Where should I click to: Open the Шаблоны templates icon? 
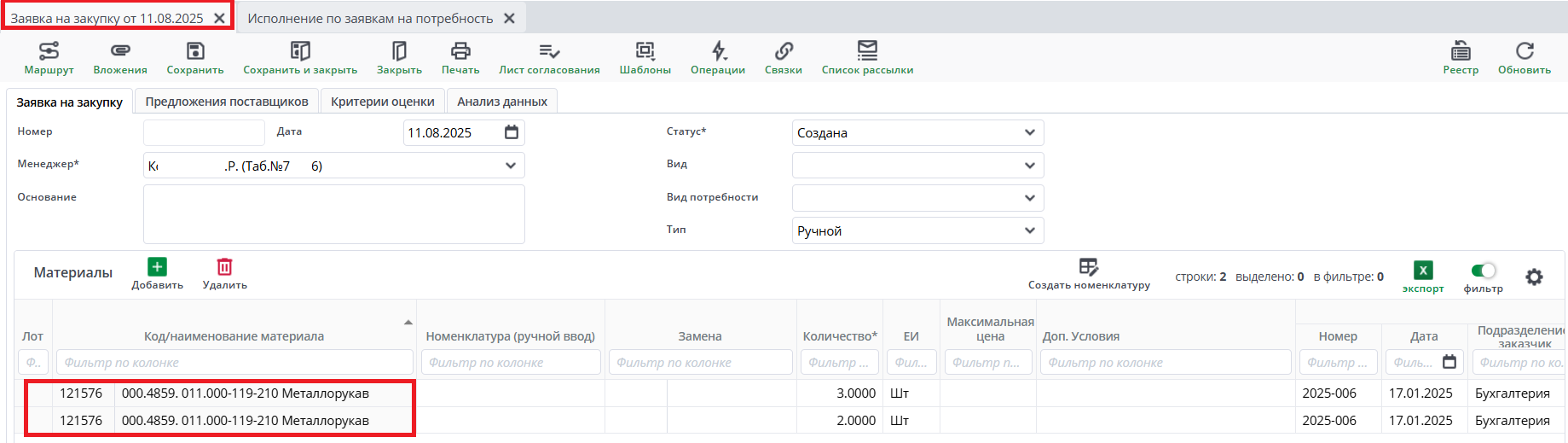(x=645, y=51)
